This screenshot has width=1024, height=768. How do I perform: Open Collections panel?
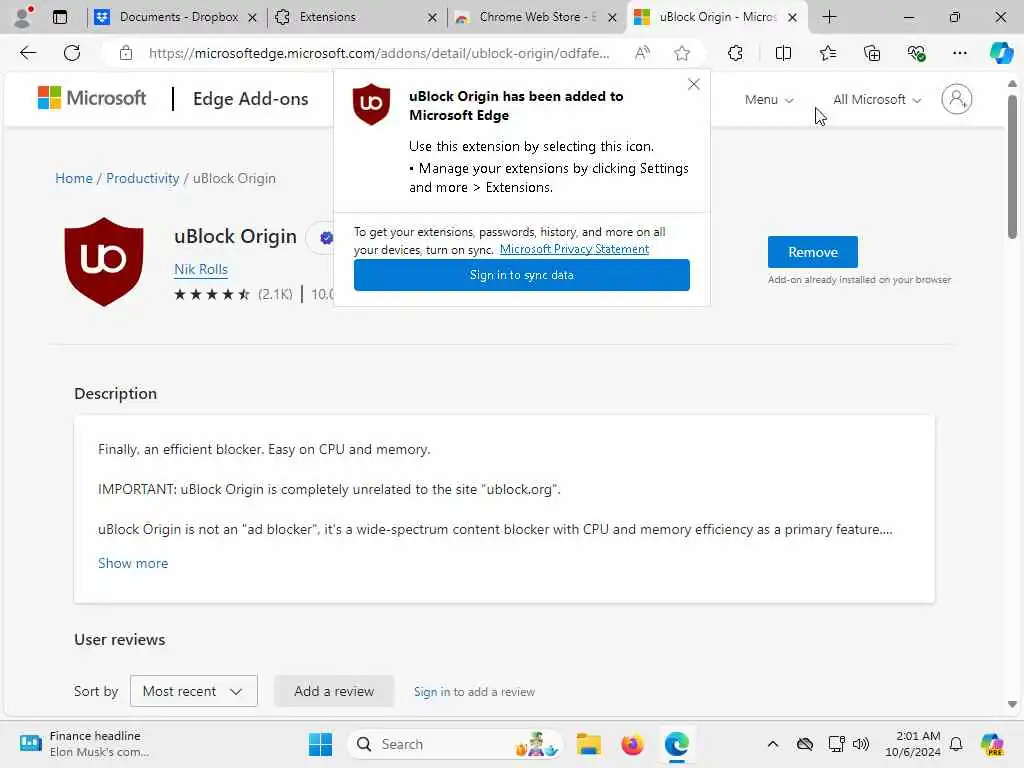point(872,53)
